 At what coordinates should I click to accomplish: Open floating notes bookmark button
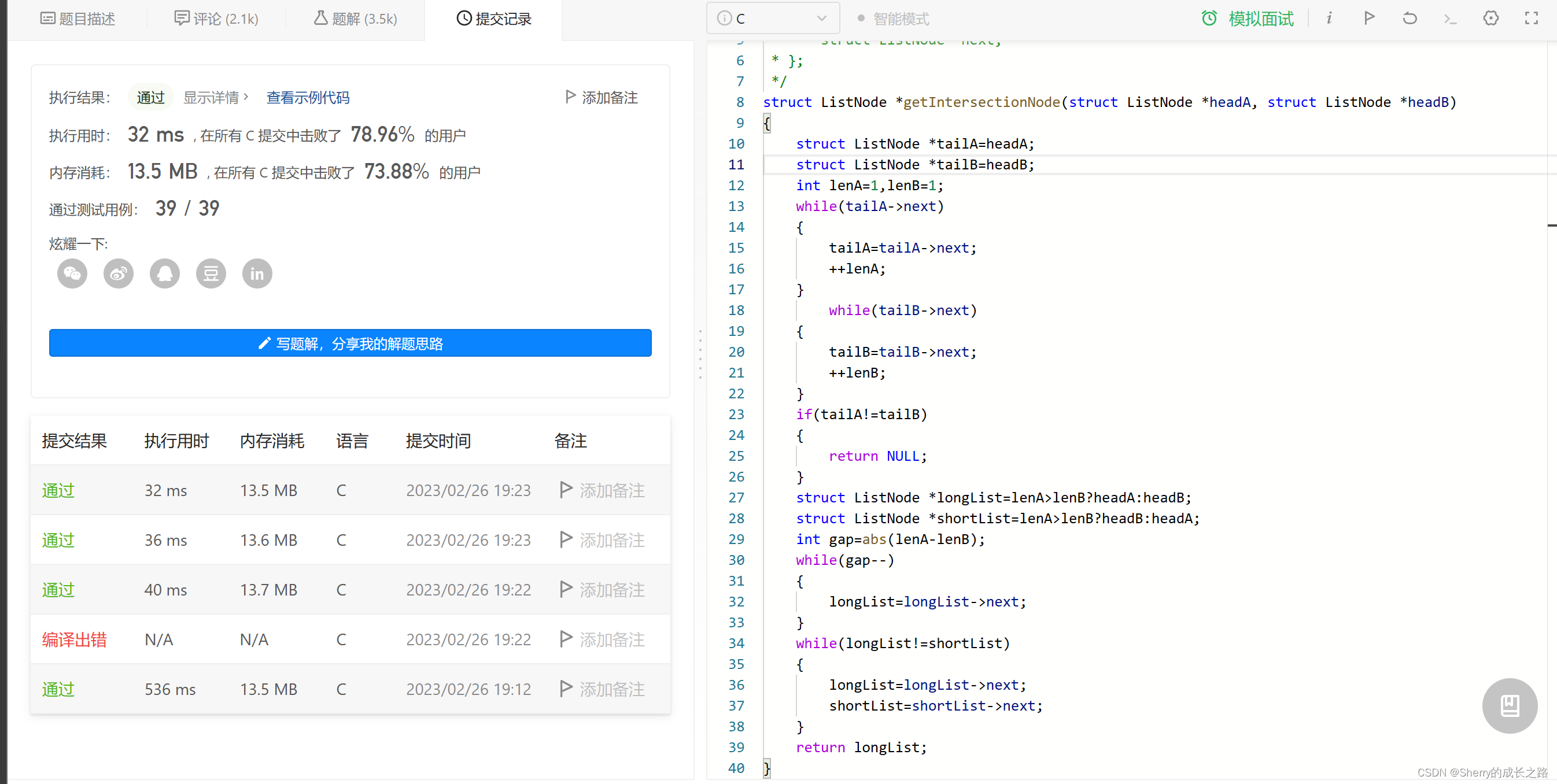pyautogui.click(x=1509, y=705)
